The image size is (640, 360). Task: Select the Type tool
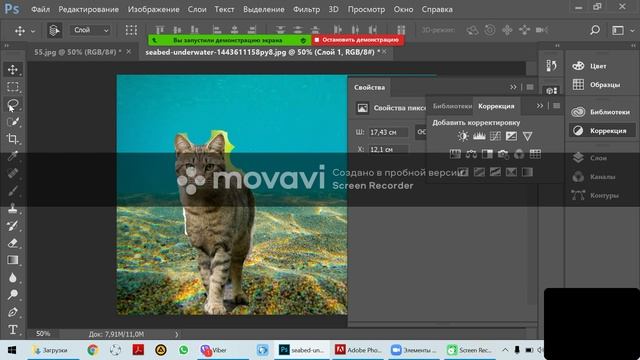pos(13,329)
